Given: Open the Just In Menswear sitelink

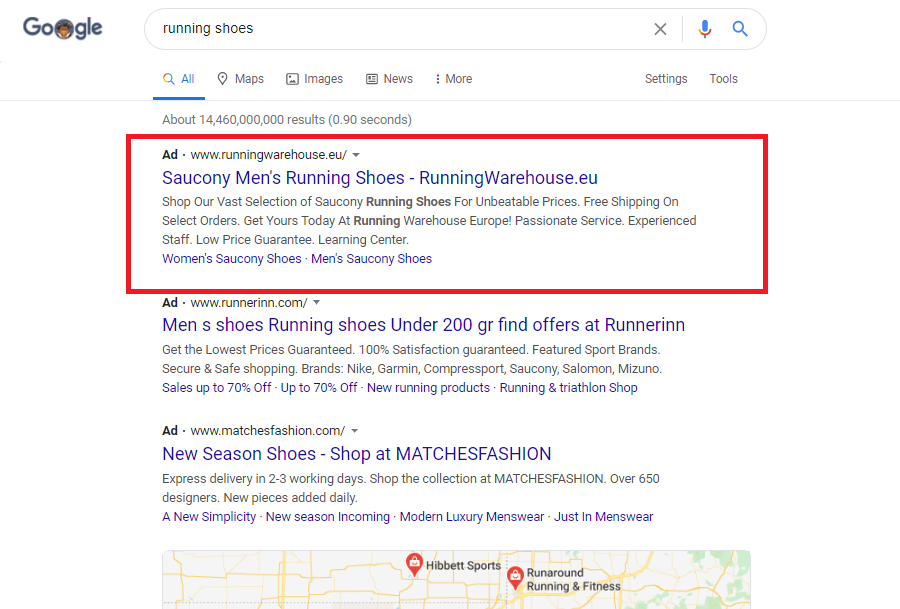Looking at the screenshot, I should tap(603, 517).
